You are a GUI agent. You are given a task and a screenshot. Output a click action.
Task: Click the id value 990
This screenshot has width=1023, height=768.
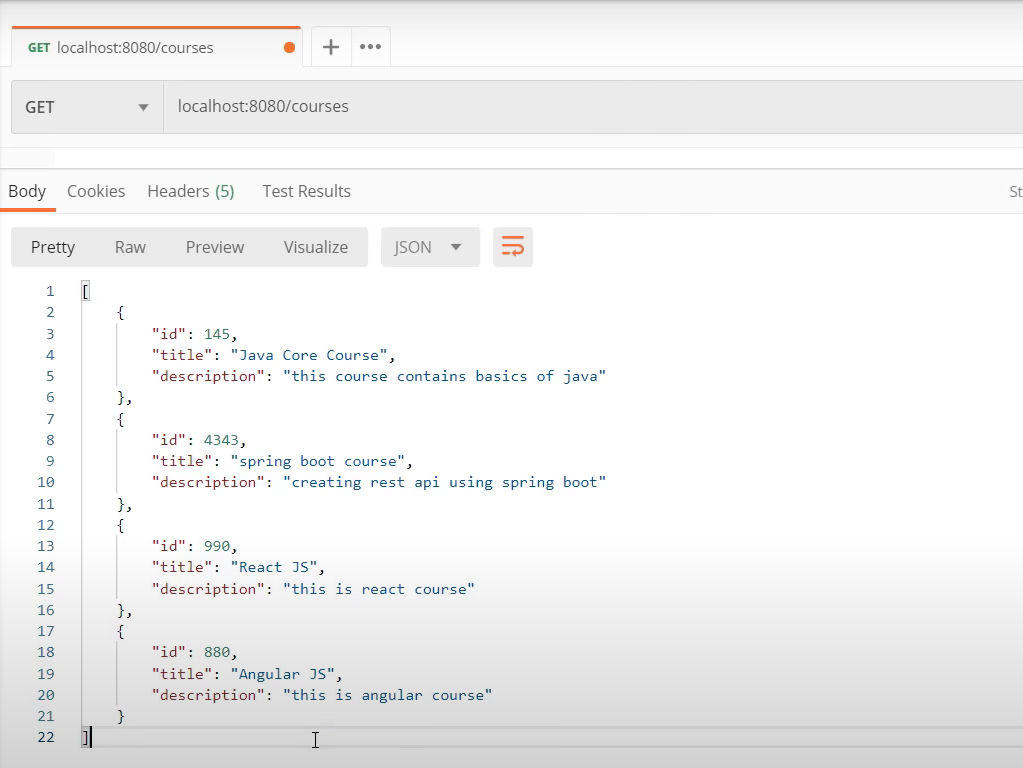217,546
